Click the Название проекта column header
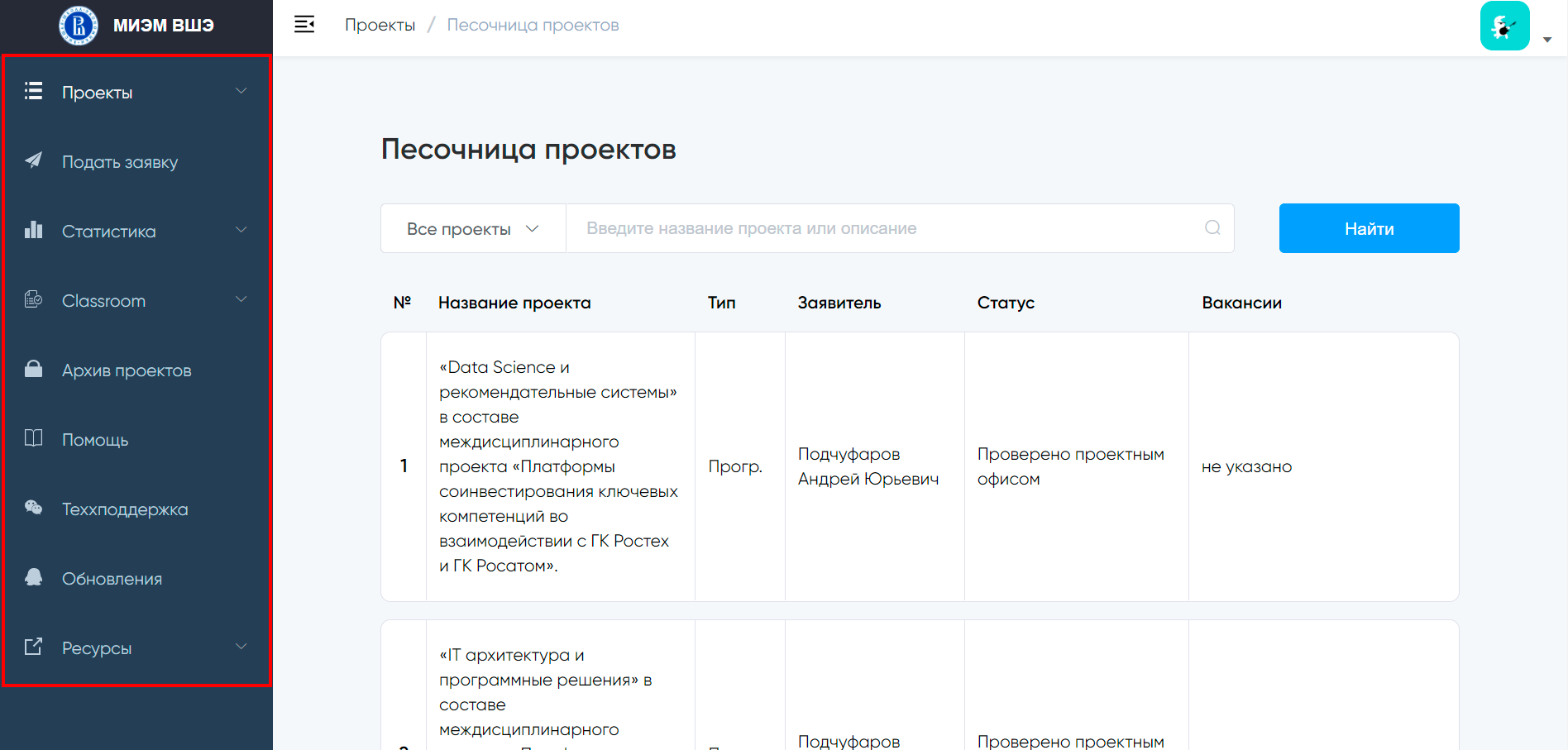 click(x=514, y=303)
